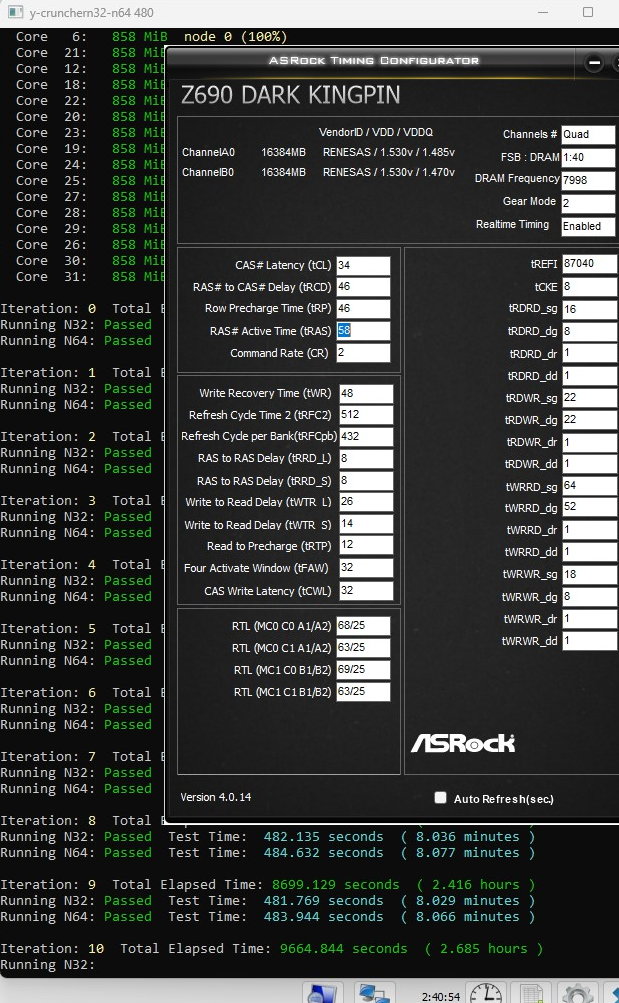Click the tWRRD_dd value field

click(x=590, y=552)
